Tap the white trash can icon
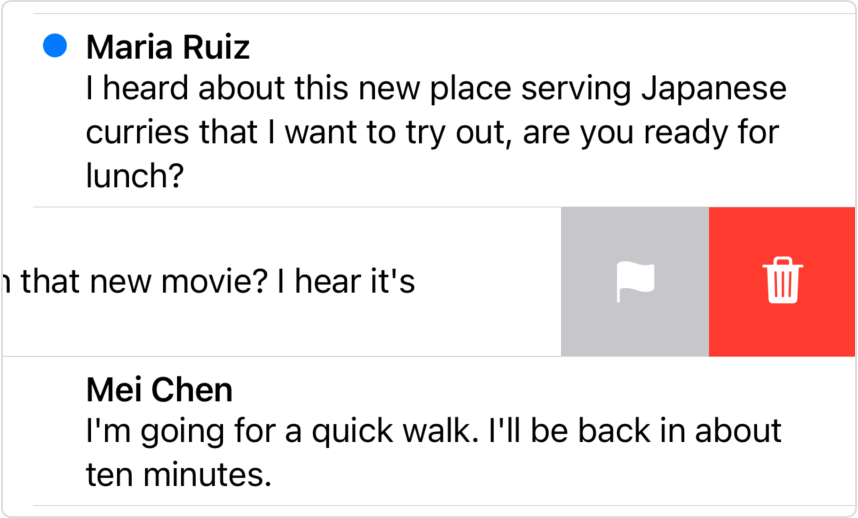This screenshot has height=518, width=858. pyautogui.click(x=783, y=282)
